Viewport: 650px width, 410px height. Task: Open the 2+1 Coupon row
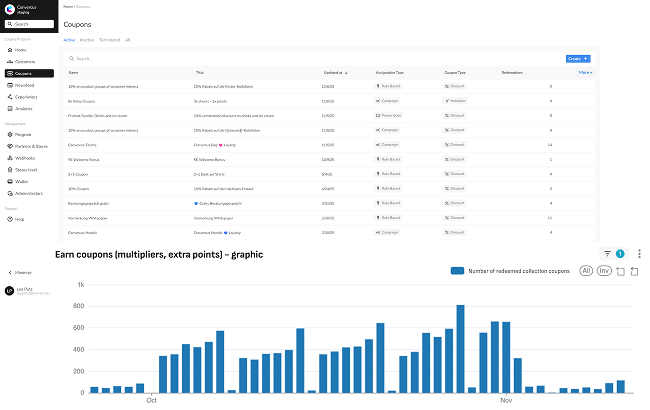tap(330, 174)
